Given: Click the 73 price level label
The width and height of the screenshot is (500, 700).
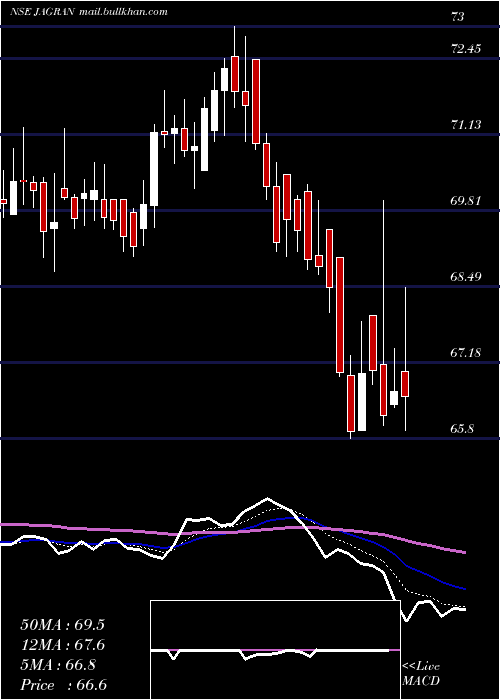Looking at the screenshot, I should pos(458,17).
